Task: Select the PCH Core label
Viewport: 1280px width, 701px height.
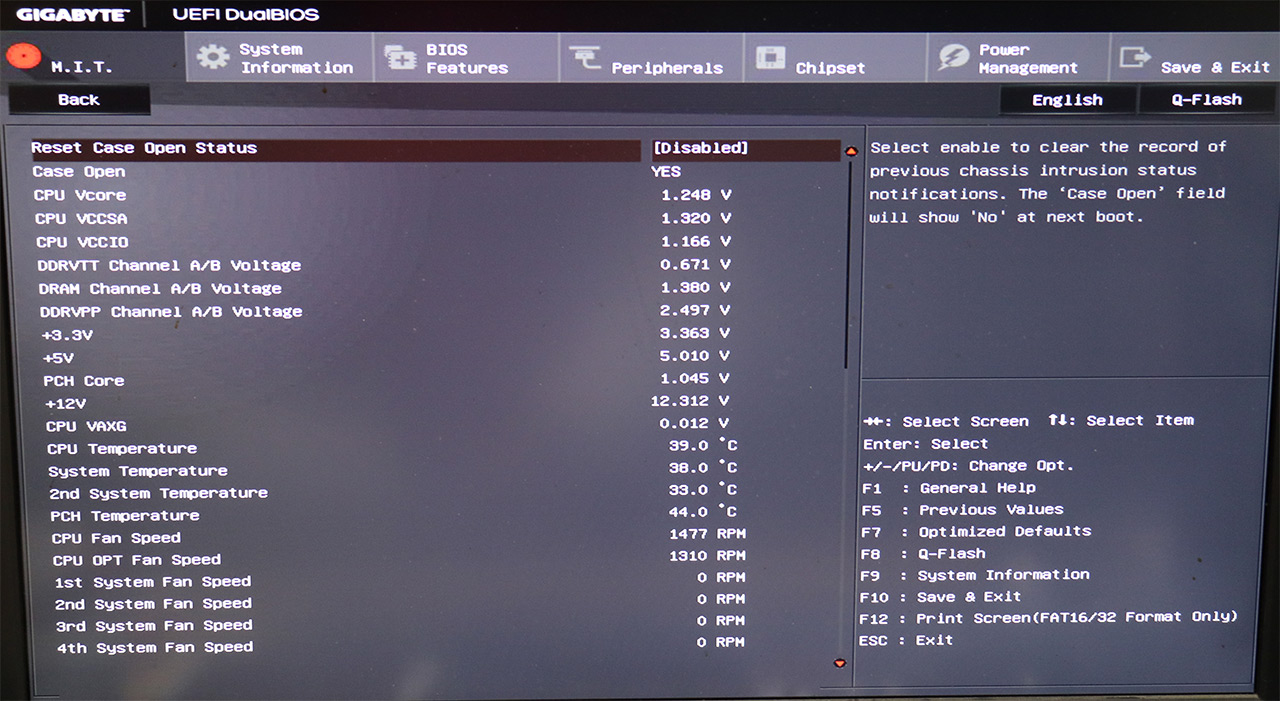Action: [x=84, y=381]
